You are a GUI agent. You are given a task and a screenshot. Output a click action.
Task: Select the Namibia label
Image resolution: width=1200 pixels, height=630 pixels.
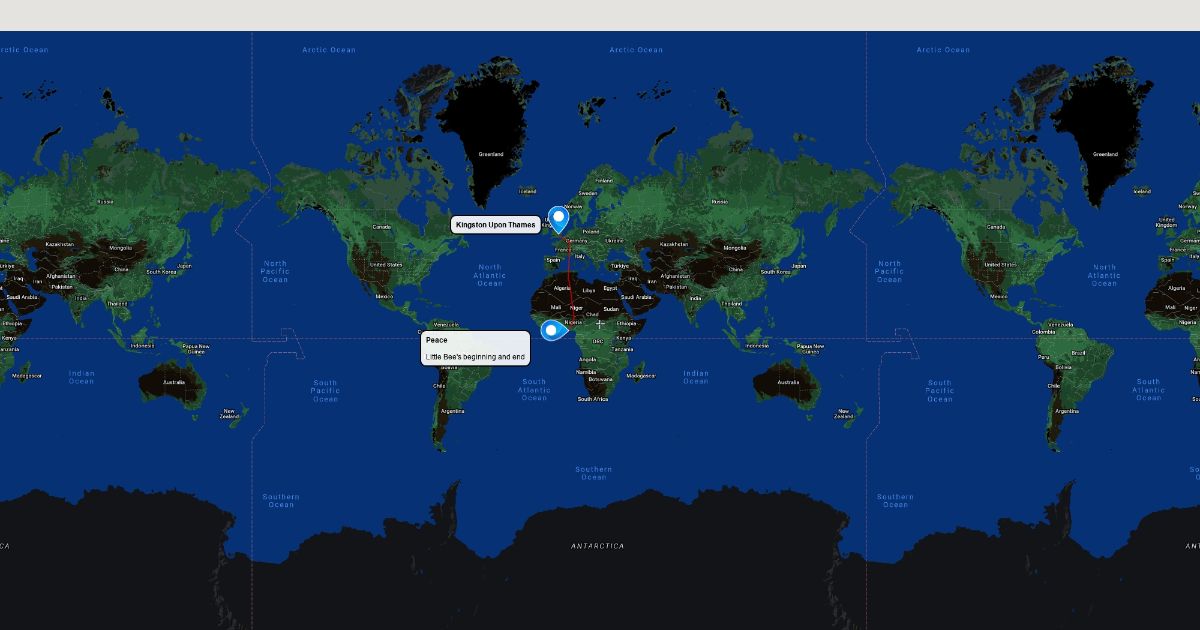point(586,372)
